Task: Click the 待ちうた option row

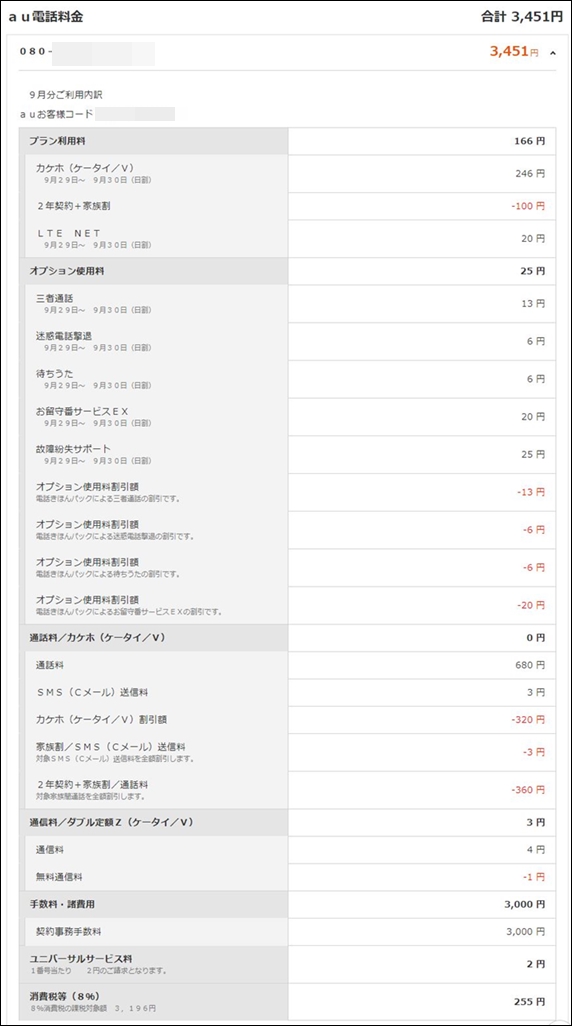Action: point(287,379)
